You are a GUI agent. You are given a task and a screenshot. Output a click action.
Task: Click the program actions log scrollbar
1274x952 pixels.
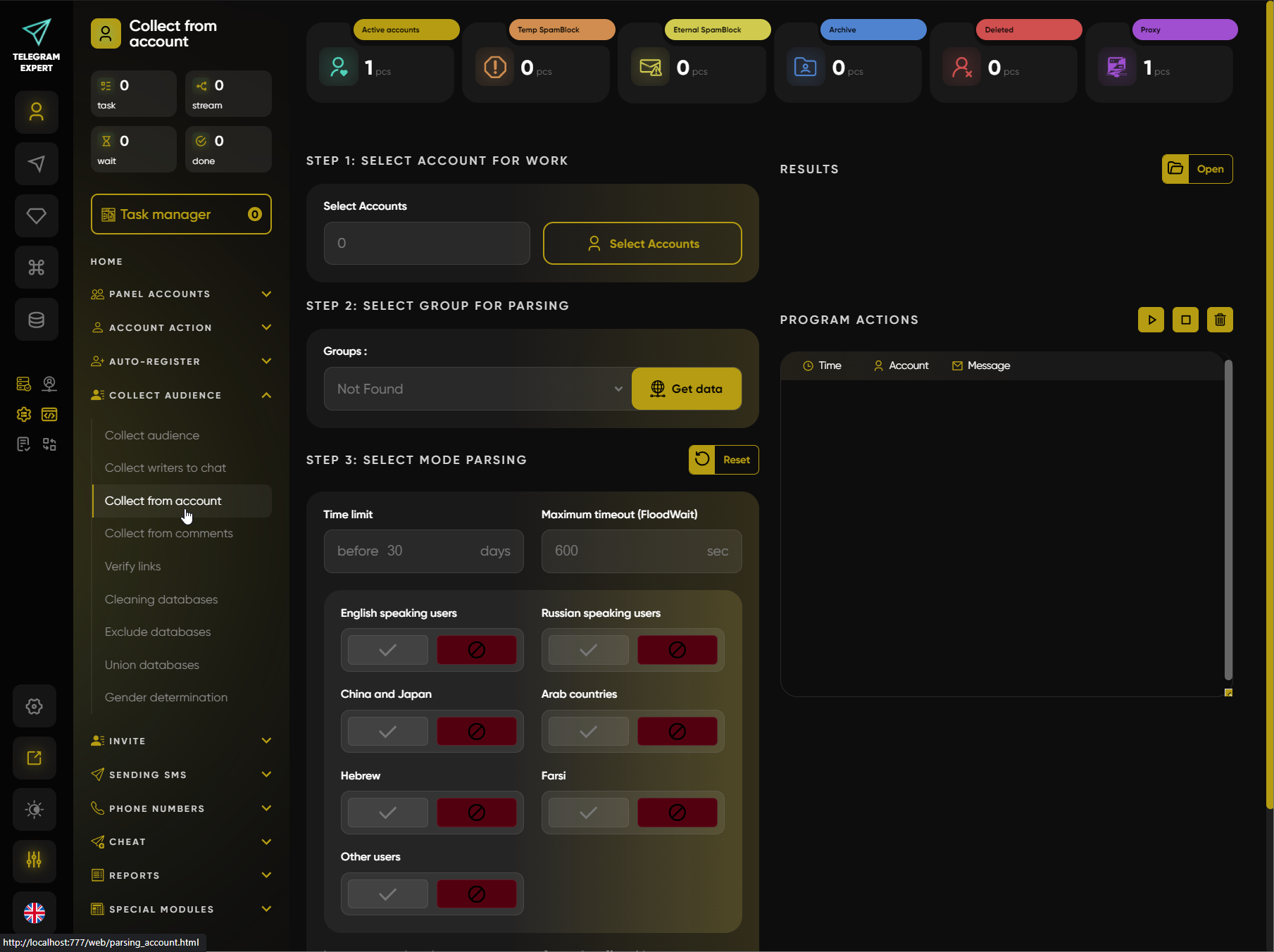(x=1228, y=521)
